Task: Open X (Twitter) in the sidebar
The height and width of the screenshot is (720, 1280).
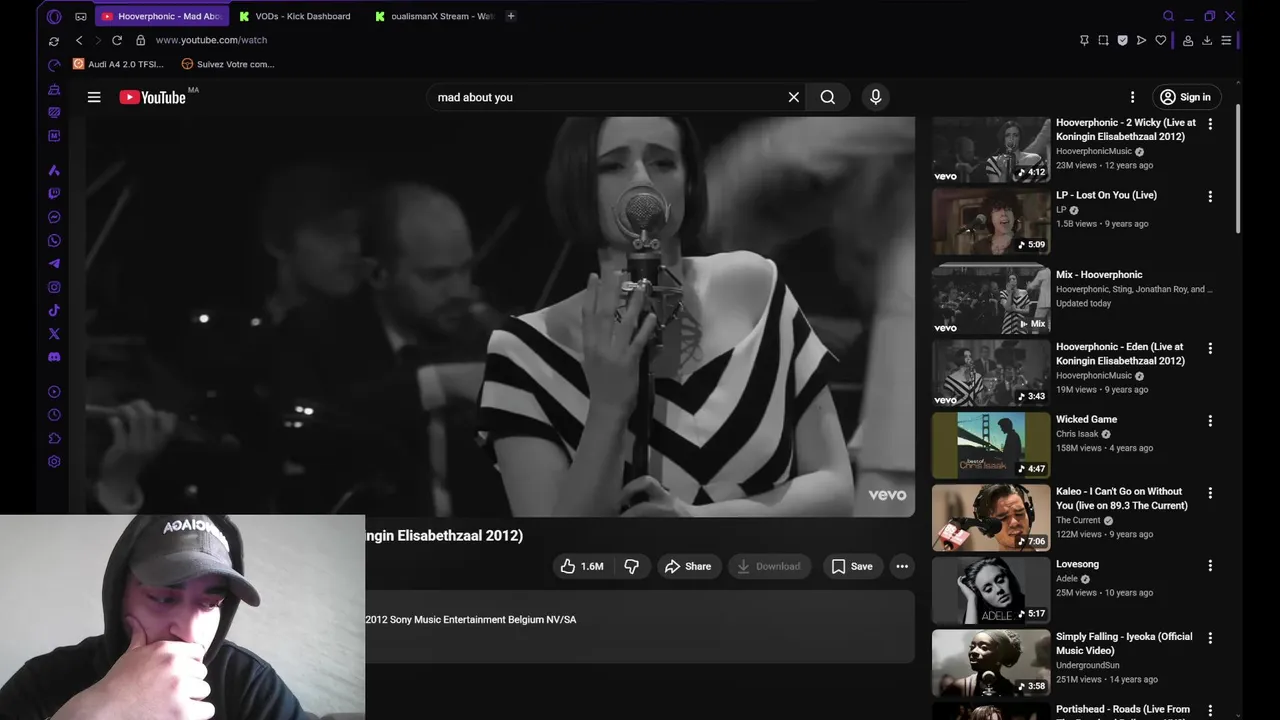Action: point(54,334)
